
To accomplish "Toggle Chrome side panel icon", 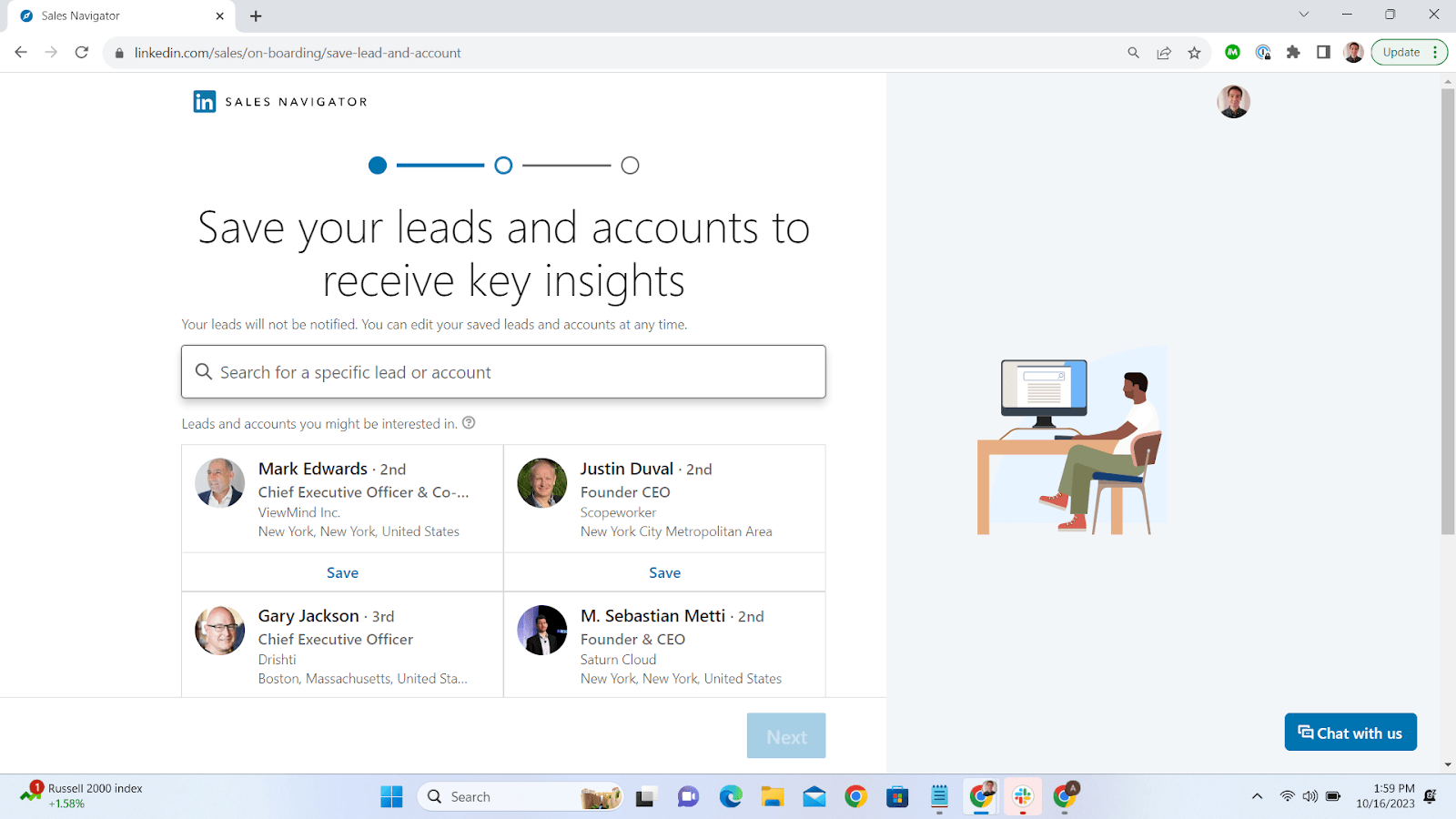I will tap(1323, 53).
